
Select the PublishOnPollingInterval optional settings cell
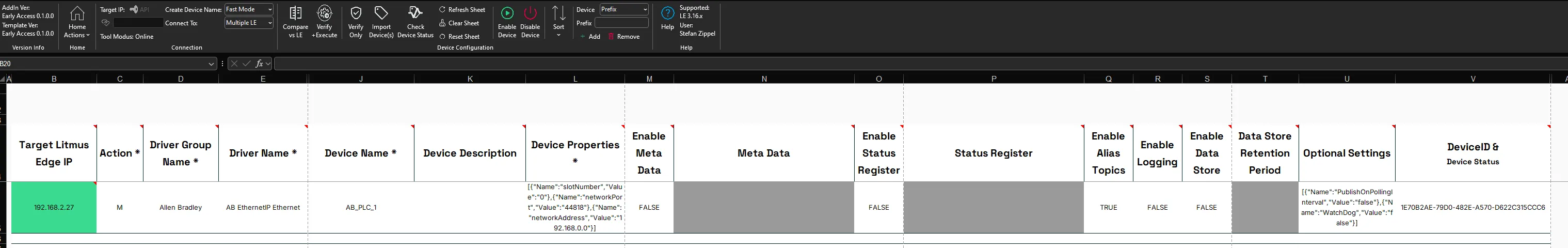point(1347,207)
